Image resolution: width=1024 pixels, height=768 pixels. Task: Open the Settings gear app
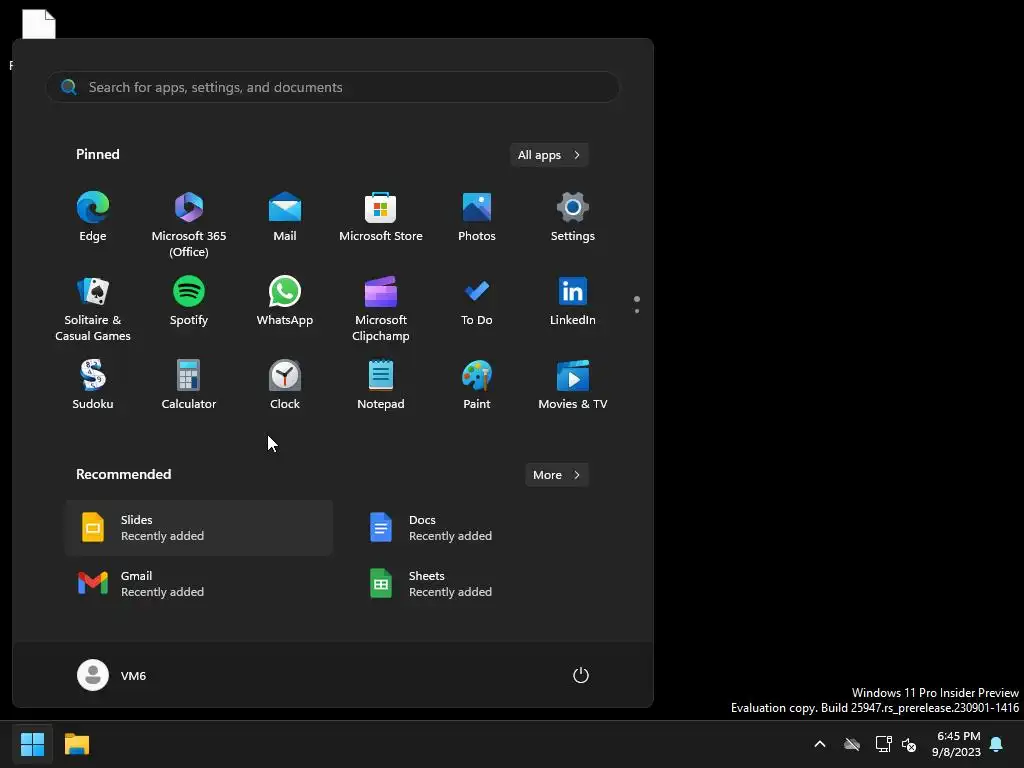point(573,217)
